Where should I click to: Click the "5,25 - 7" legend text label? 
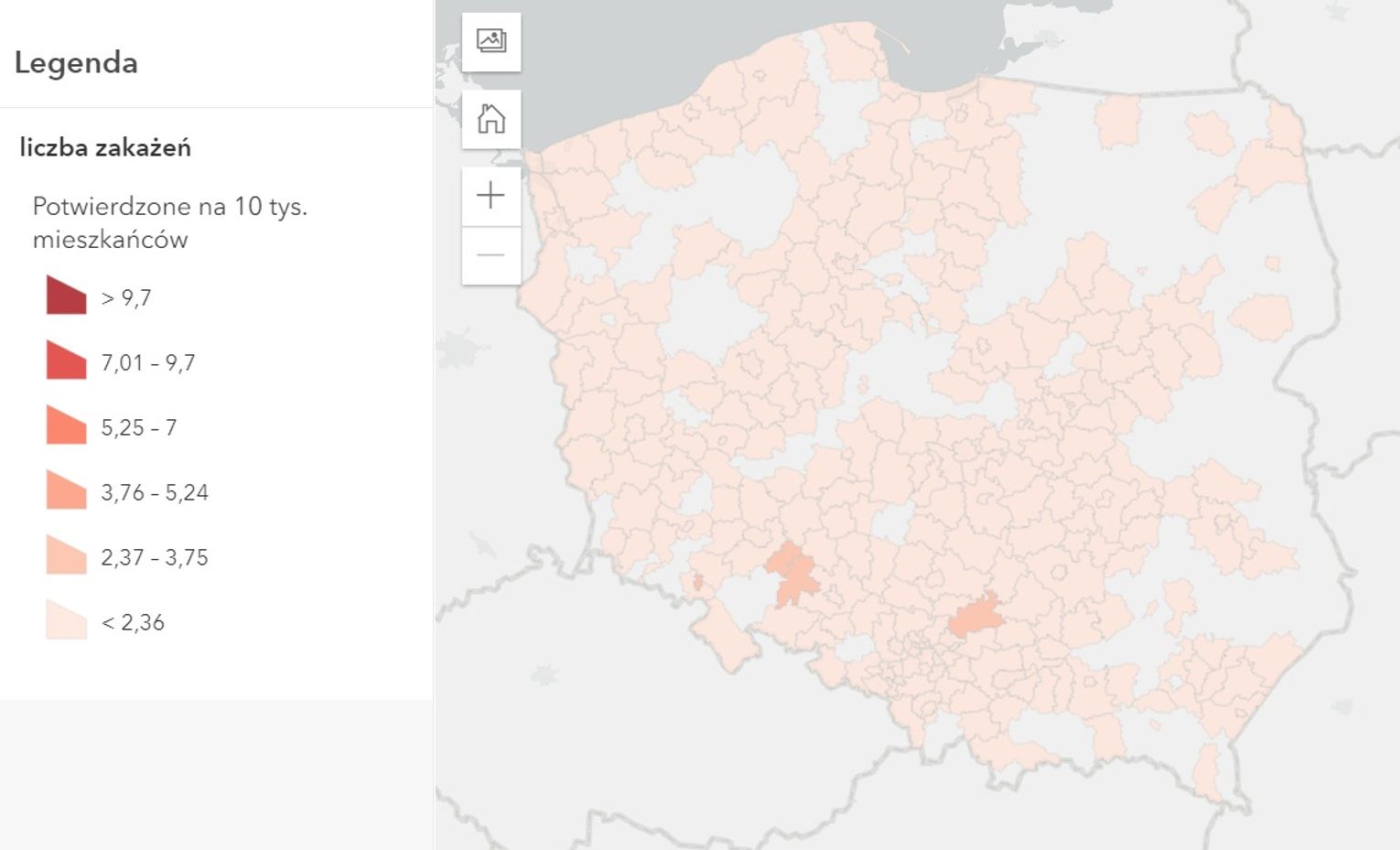139,427
